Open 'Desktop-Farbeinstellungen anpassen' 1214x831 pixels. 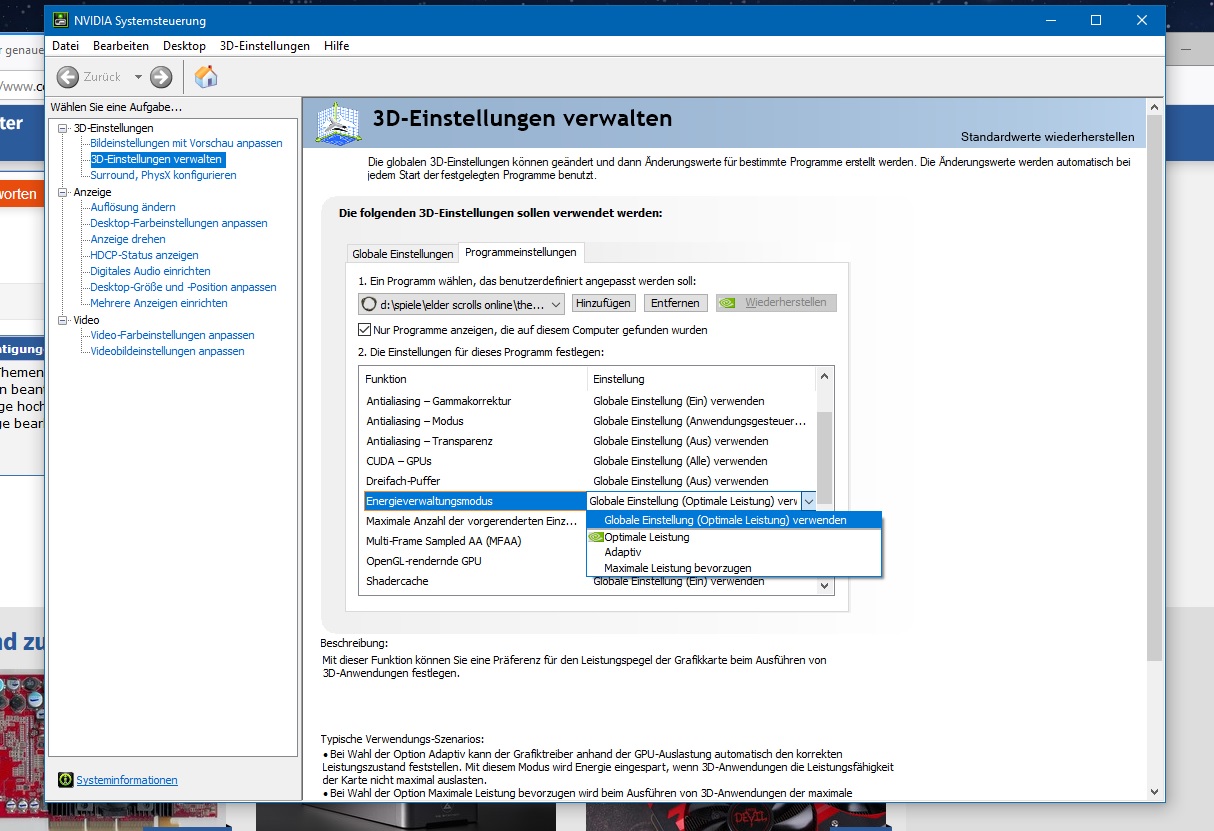pyautogui.click(x=179, y=223)
